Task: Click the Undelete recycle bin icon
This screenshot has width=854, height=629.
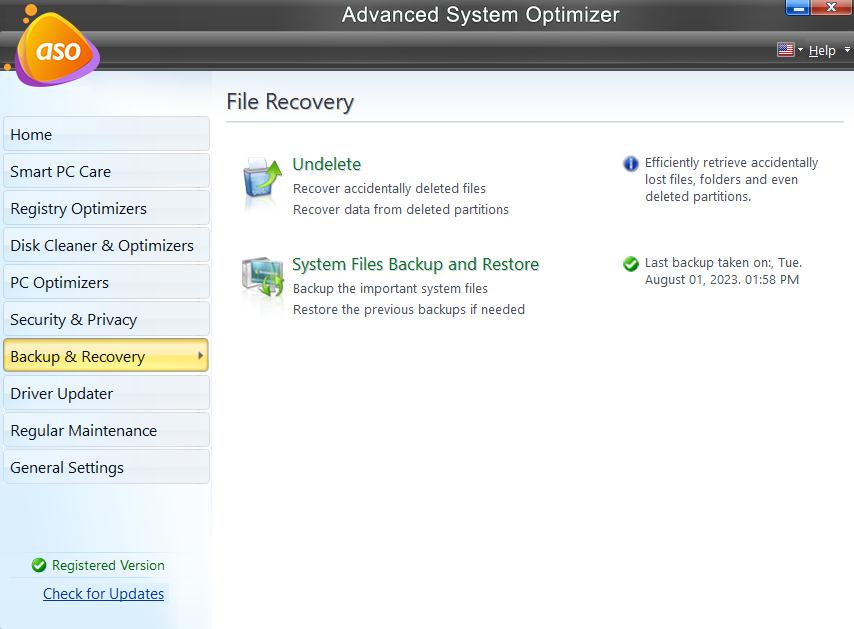Action: [263, 182]
